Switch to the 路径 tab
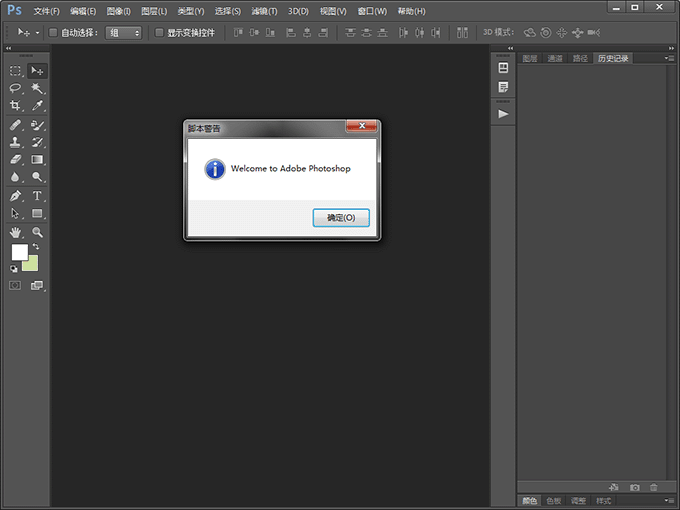The image size is (680, 510). coord(580,59)
